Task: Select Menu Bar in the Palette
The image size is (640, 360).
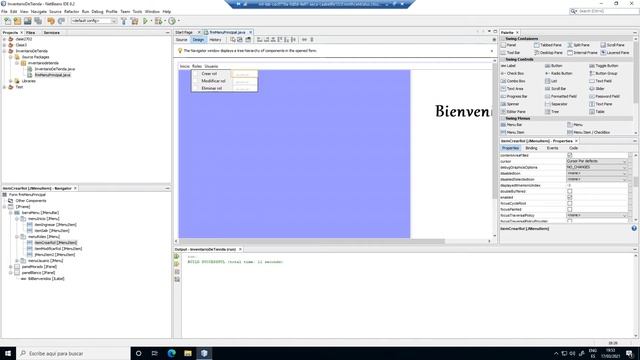Action: pyautogui.click(x=511, y=125)
